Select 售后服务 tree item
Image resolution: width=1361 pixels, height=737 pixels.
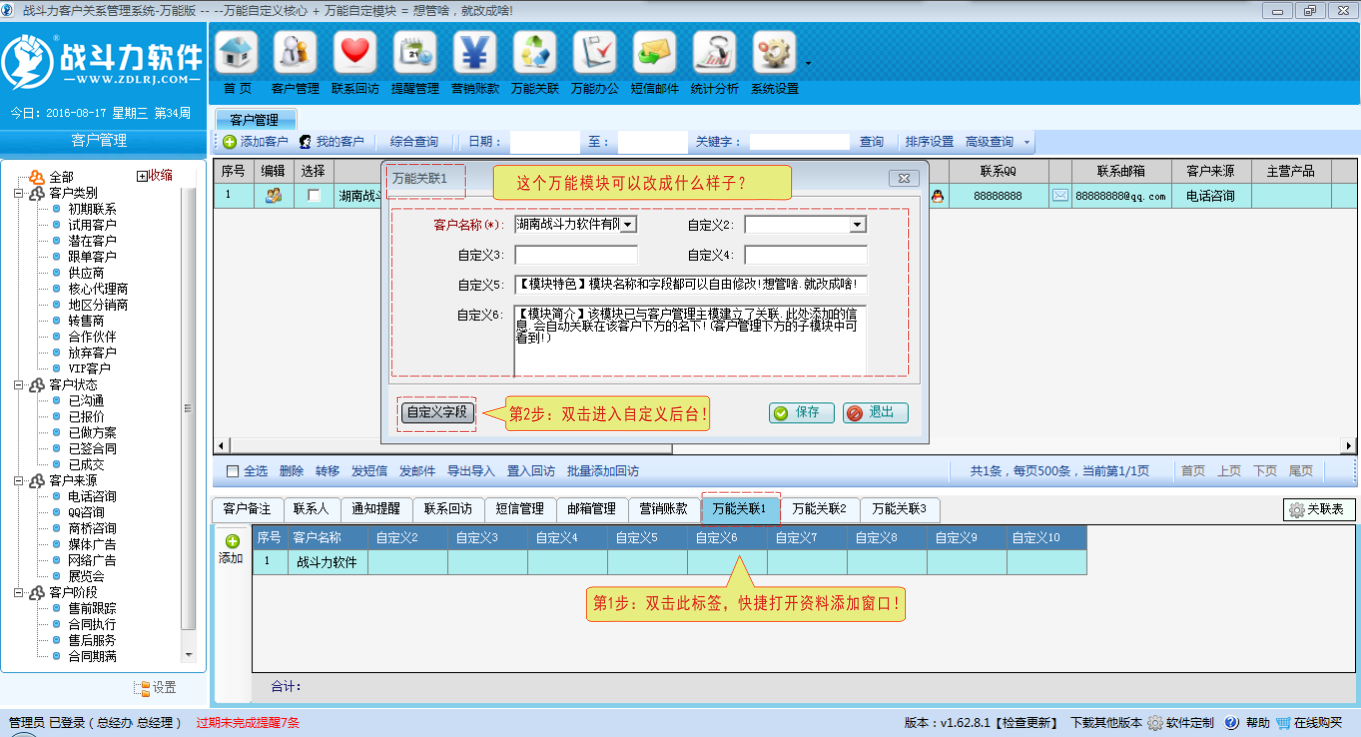pyautogui.click(x=92, y=641)
